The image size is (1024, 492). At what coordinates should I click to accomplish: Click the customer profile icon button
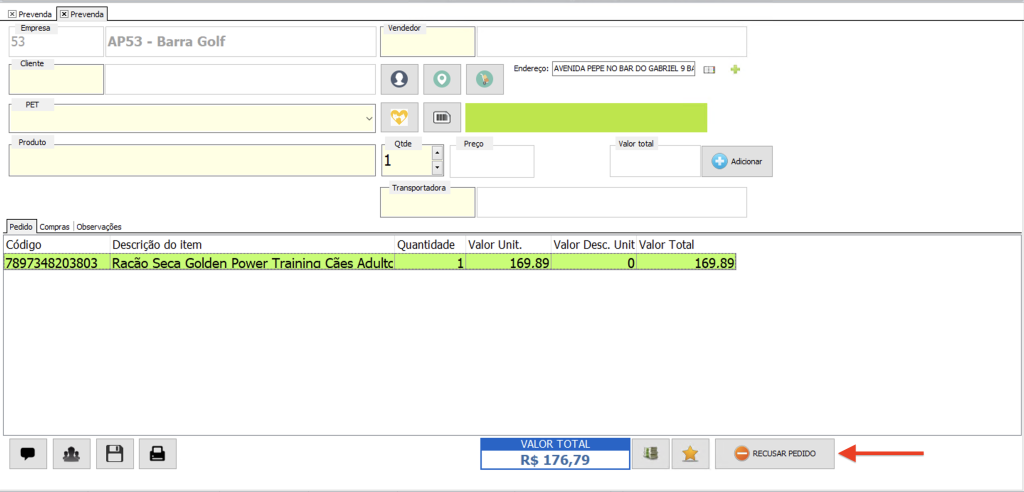click(x=400, y=78)
